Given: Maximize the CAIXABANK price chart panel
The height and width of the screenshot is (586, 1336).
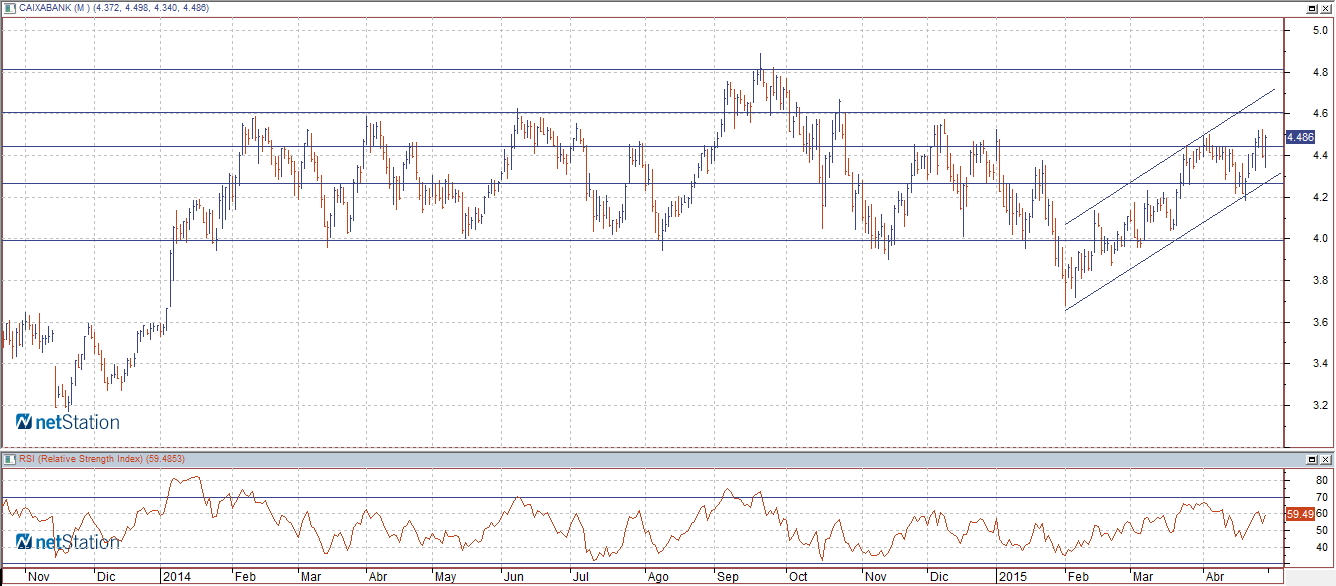Looking at the screenshot, I should point(1311,8).
